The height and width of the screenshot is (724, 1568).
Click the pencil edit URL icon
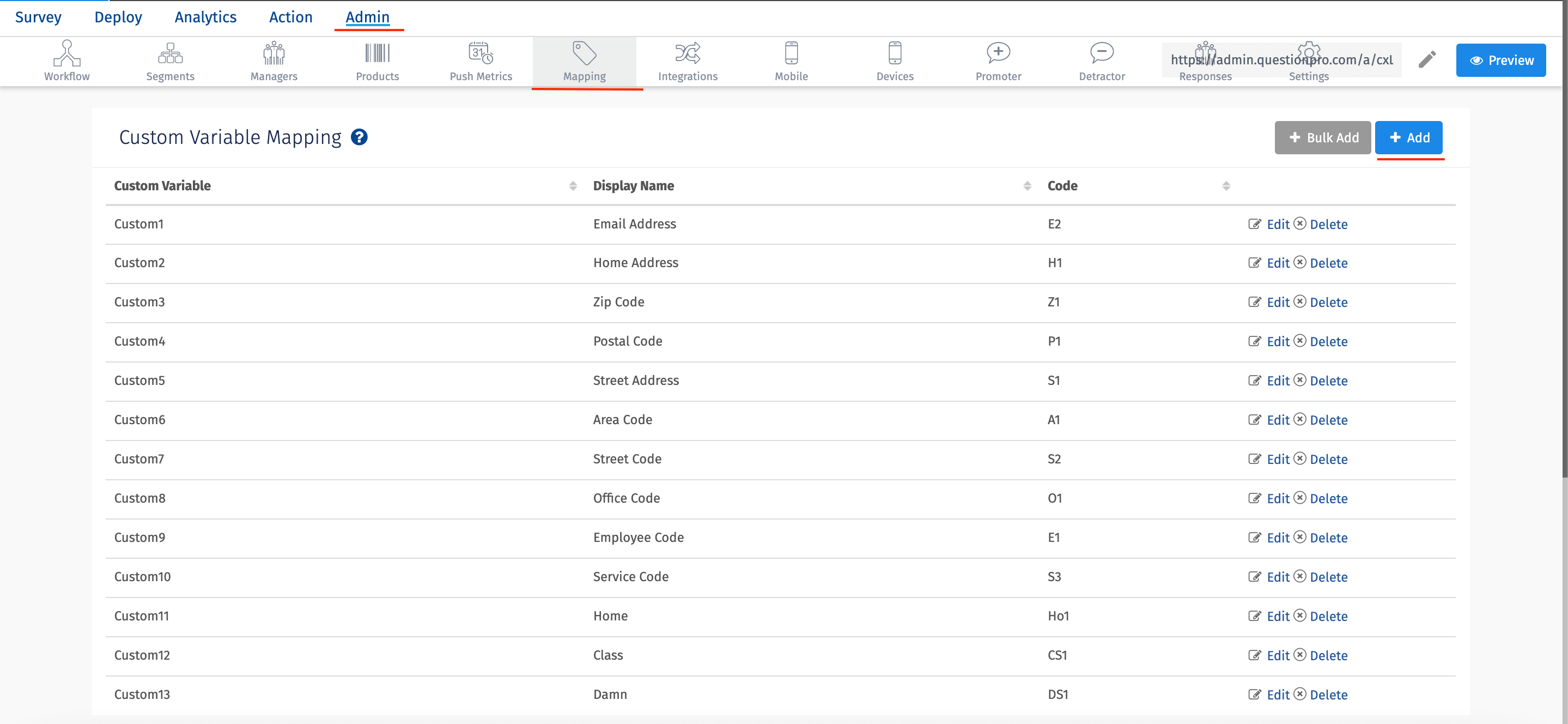click(1427, 59)
